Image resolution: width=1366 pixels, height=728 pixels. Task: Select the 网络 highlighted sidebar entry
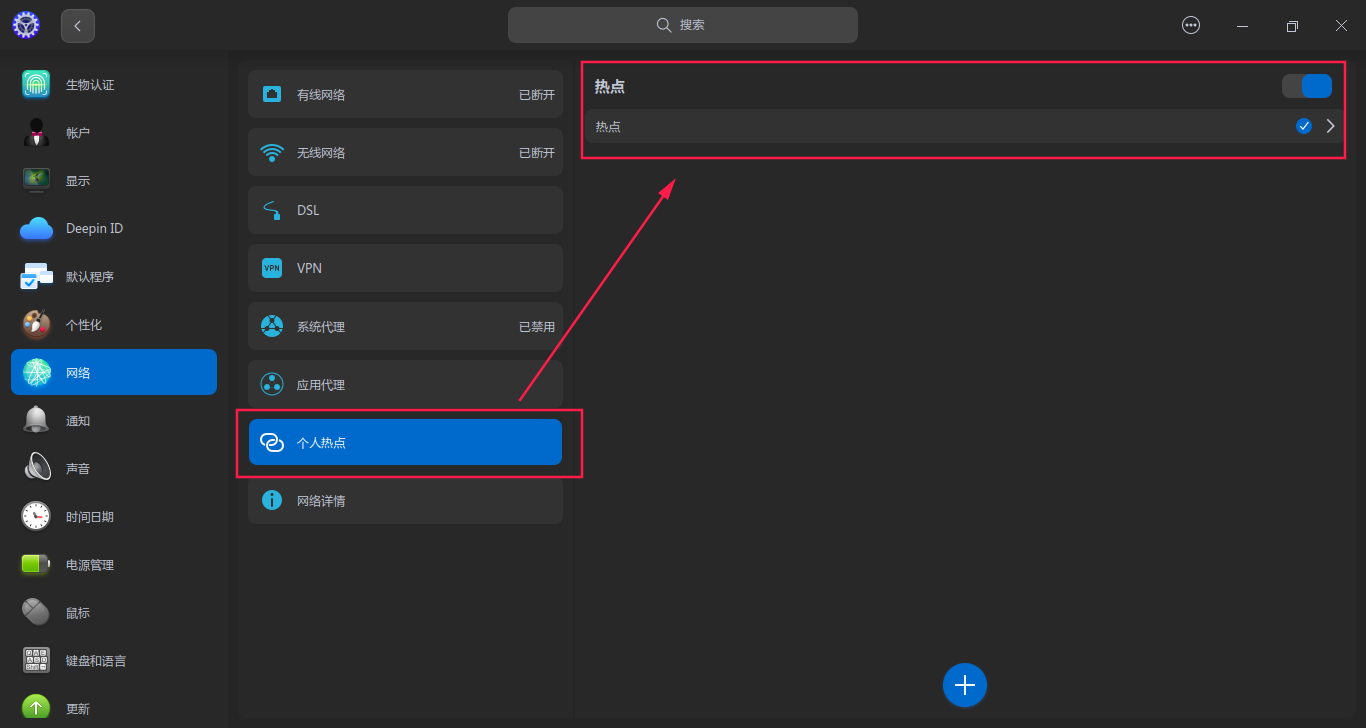(x=113, y=371)
